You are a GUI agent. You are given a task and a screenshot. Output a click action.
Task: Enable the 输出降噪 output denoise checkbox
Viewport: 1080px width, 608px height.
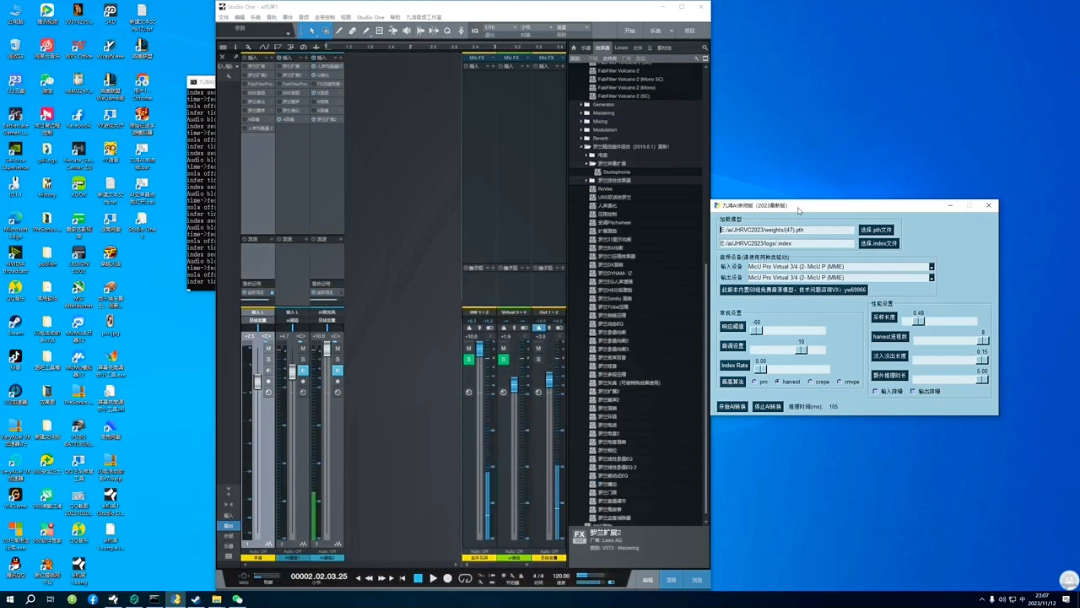(913, 391)
